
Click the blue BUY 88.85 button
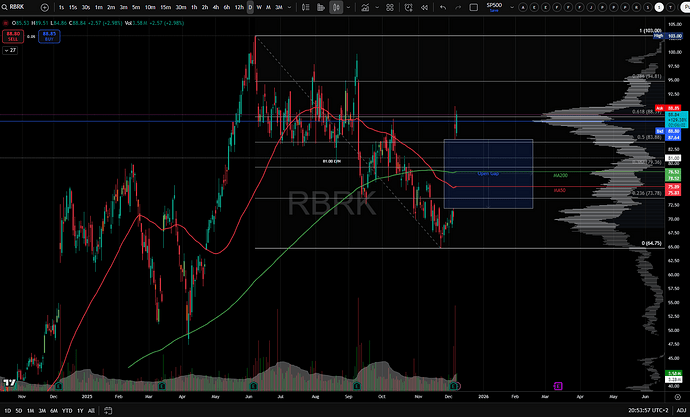(x=49, y=36)
